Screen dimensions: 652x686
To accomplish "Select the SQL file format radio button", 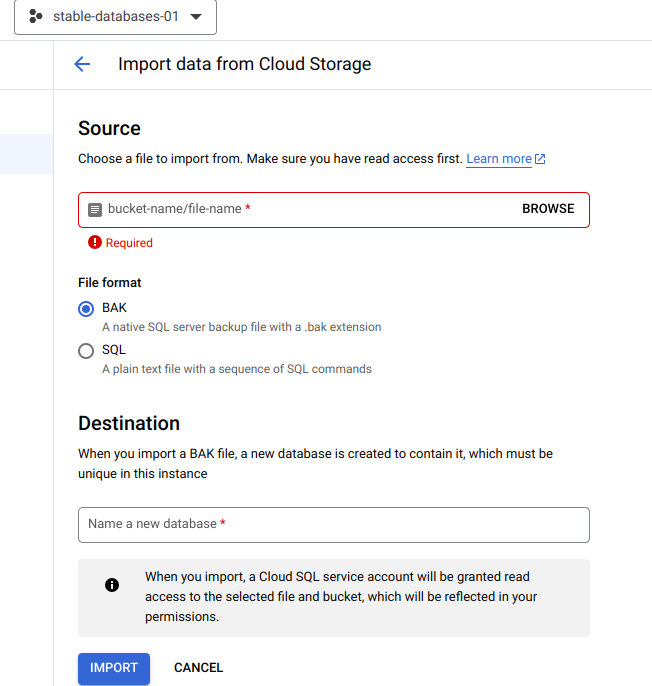I will click(86, 350).
